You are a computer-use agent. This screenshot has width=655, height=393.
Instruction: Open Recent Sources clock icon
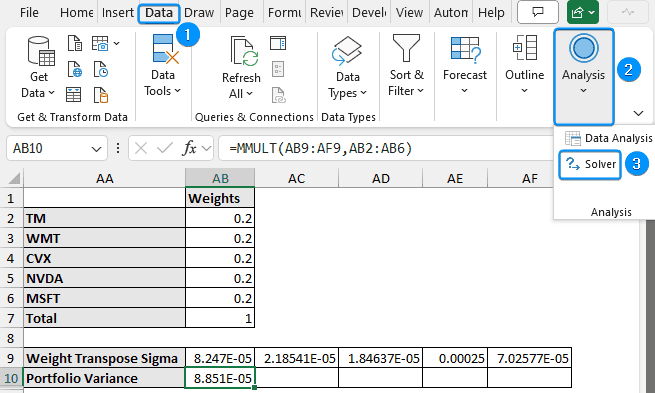coord(101,69)
